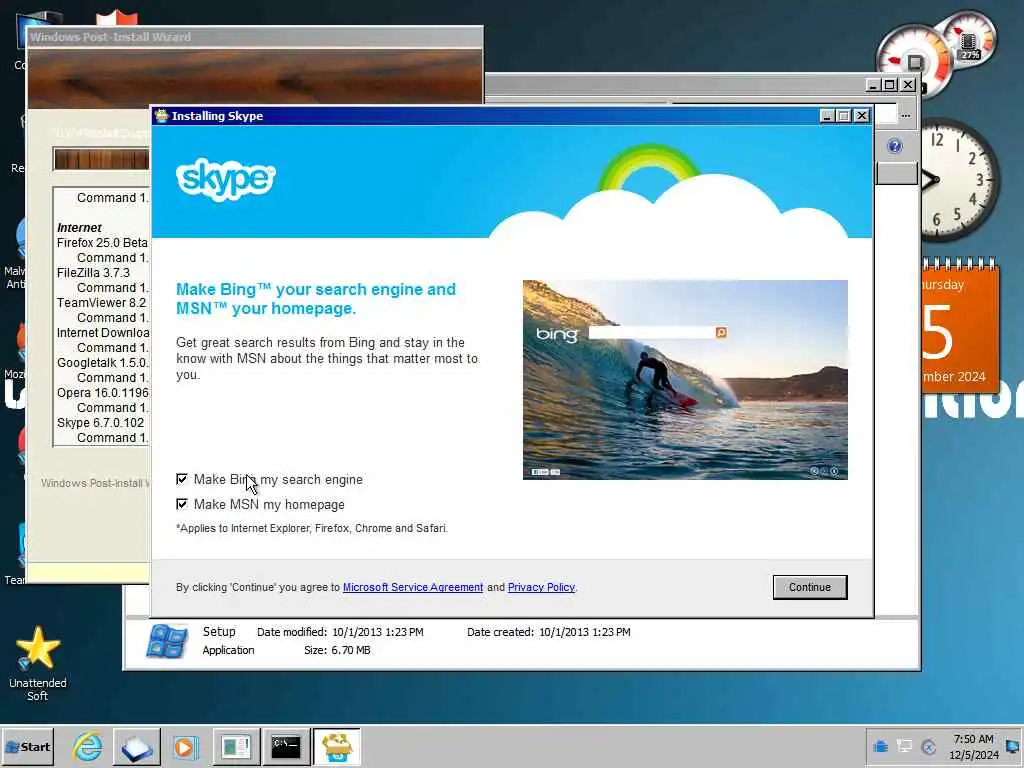Open the blue book taskbar icon
Viewport: 1024px width, 768px height.
136,746
